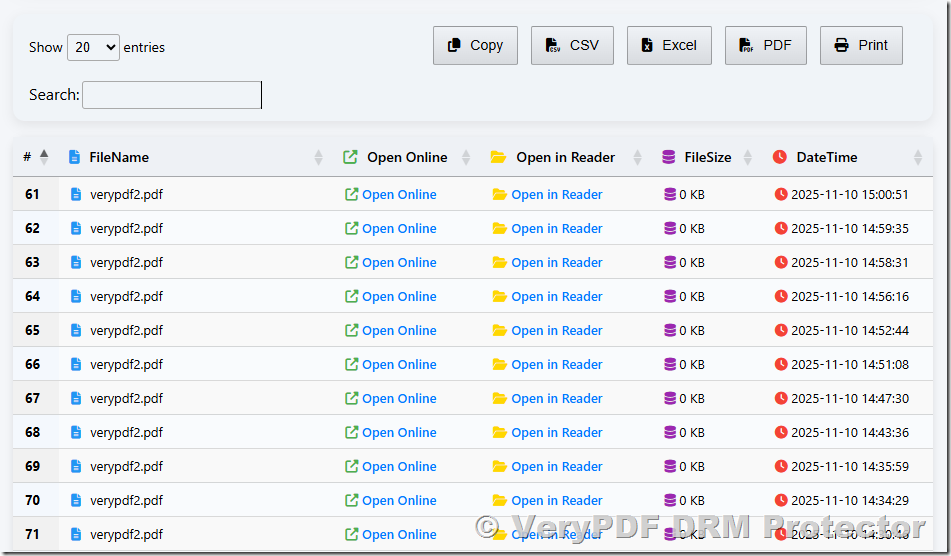Export table with Excel button
Viewport: 951px width, 556px height.
(669, 45)
